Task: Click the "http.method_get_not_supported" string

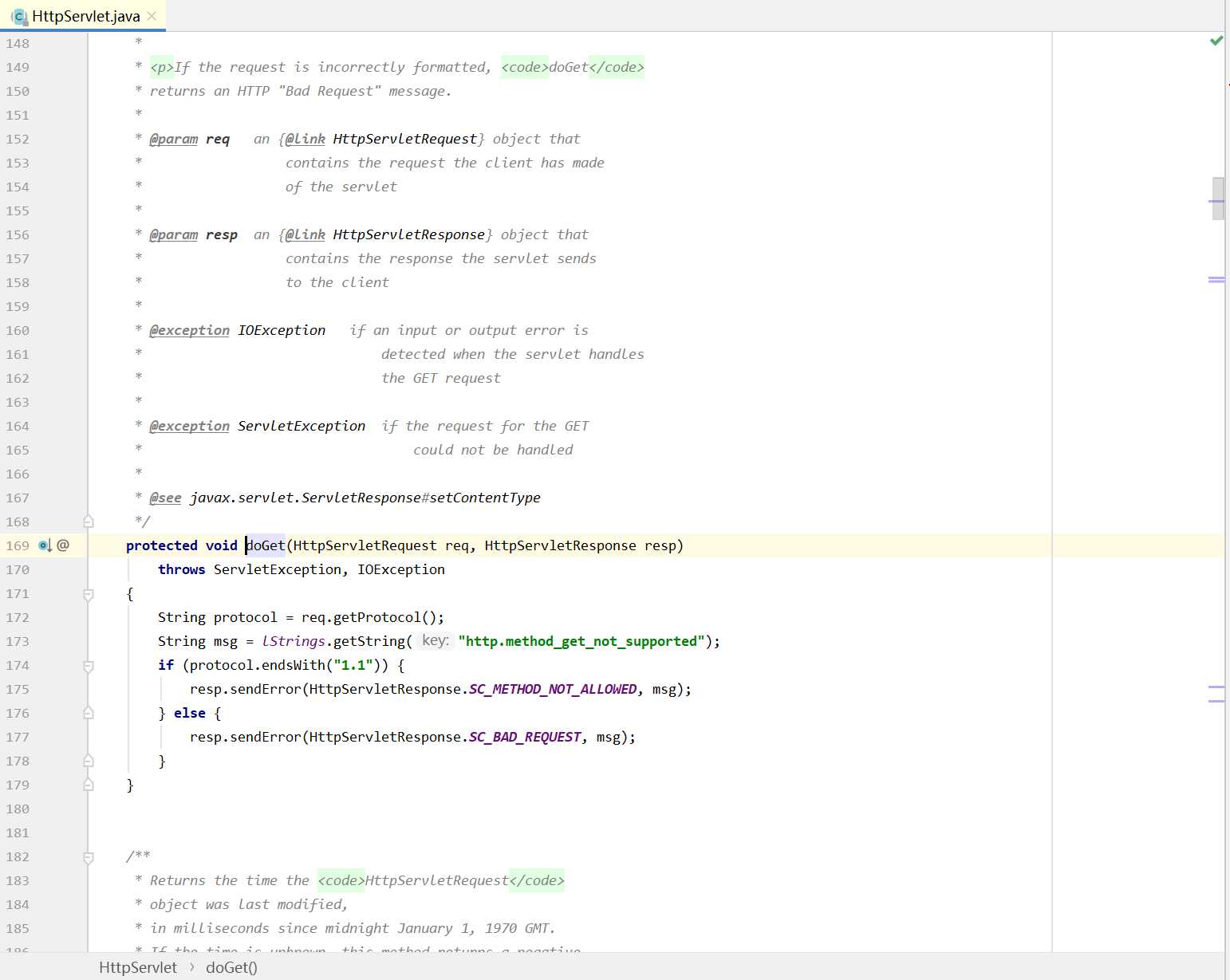Action: point(581,641)
